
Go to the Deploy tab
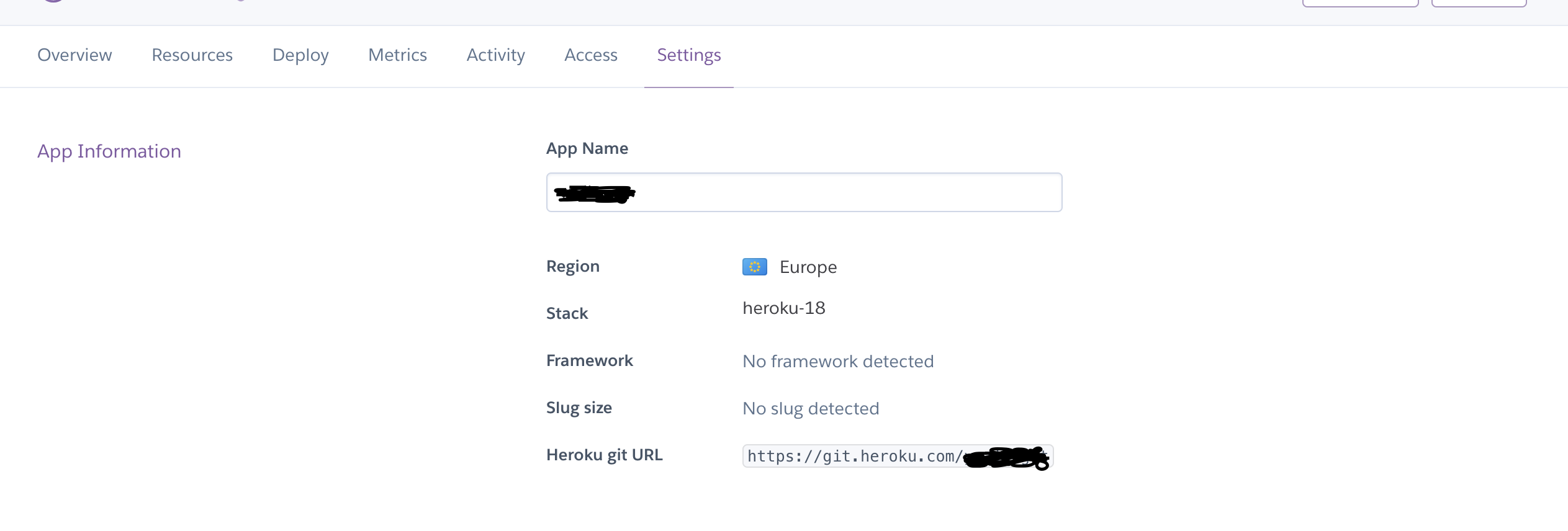coord(300,55)
